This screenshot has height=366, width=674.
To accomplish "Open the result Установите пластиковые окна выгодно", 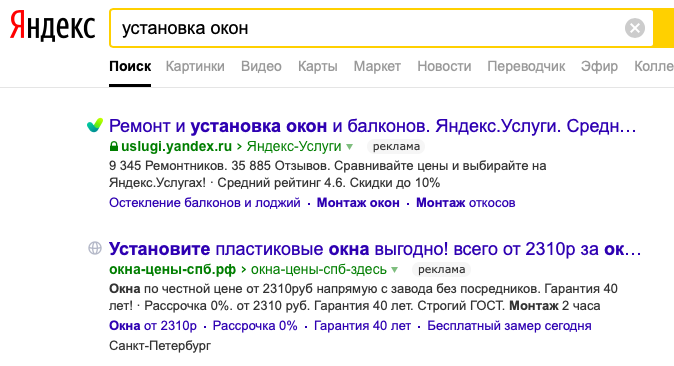I will [375, 249].
